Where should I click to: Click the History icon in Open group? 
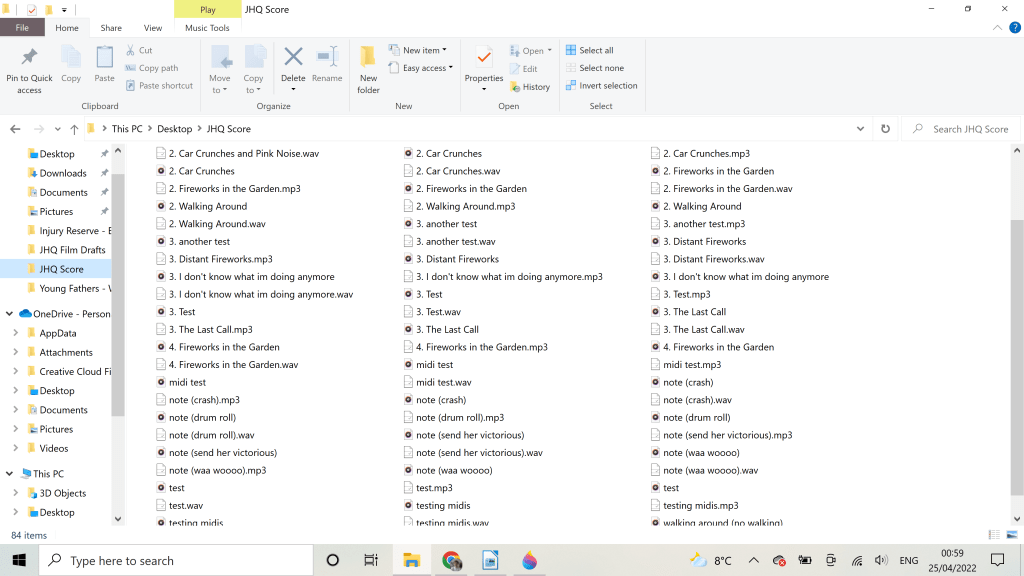530,87
